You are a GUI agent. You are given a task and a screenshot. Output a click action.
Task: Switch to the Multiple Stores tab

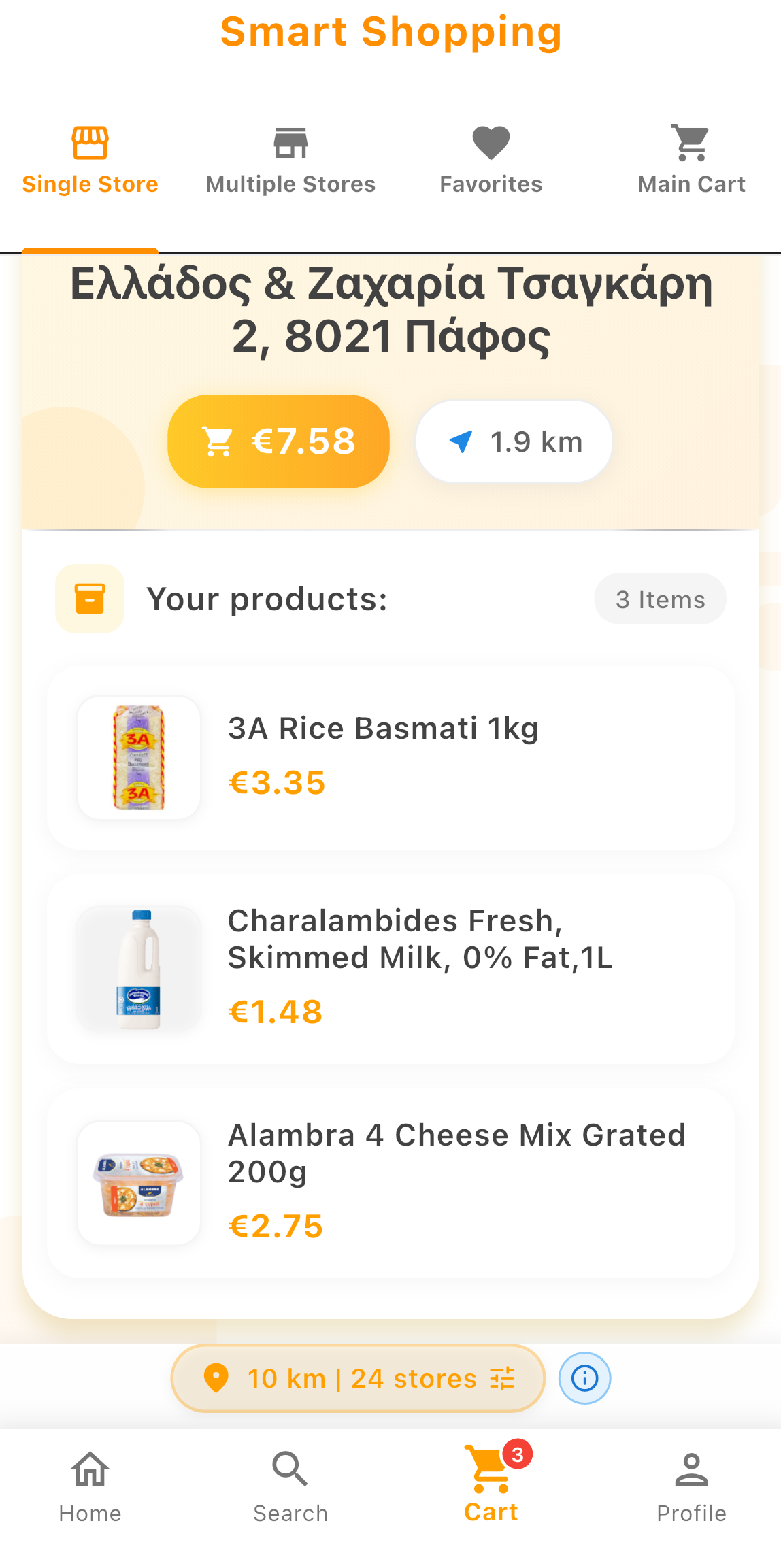click(x=290, y=161)
